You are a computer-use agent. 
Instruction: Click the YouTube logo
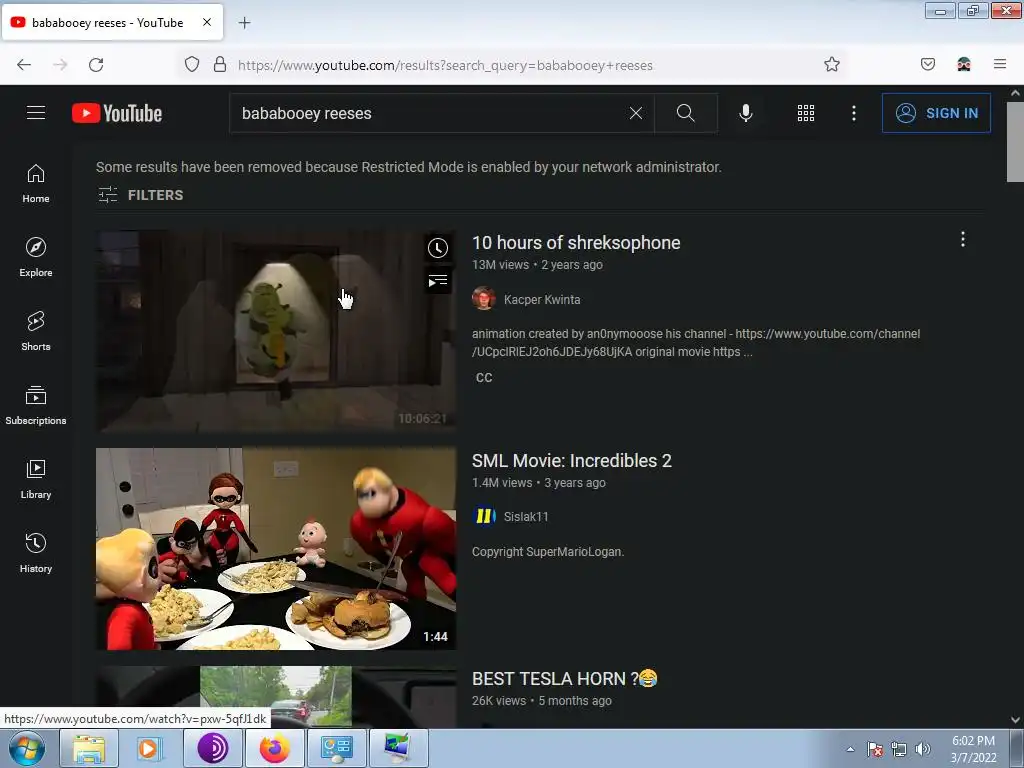coord(117,113)
